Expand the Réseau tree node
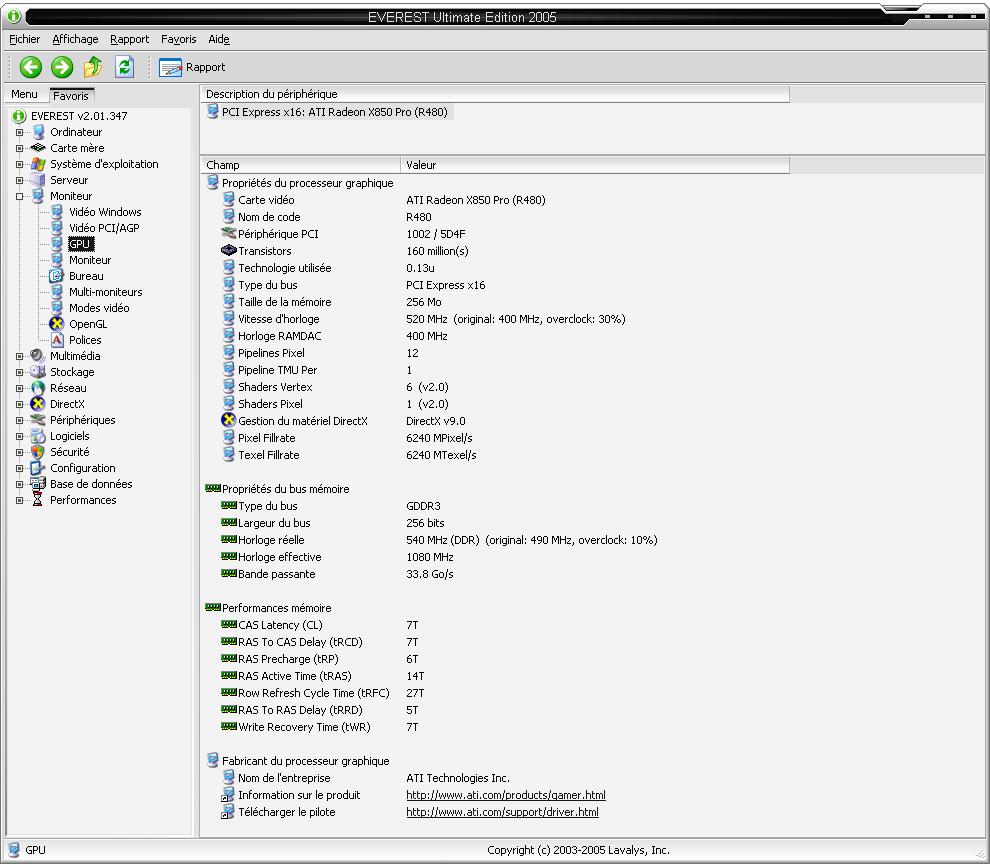 (20, 388)
